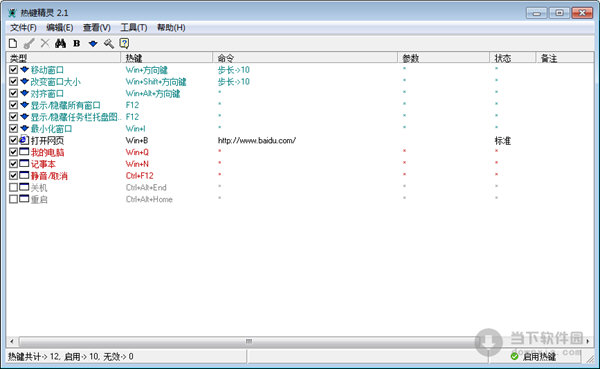Viewport: 600px width, 369px height.
Task: Click the blue icon beside 对齐窗口
Action: click(x=24, y=93)
